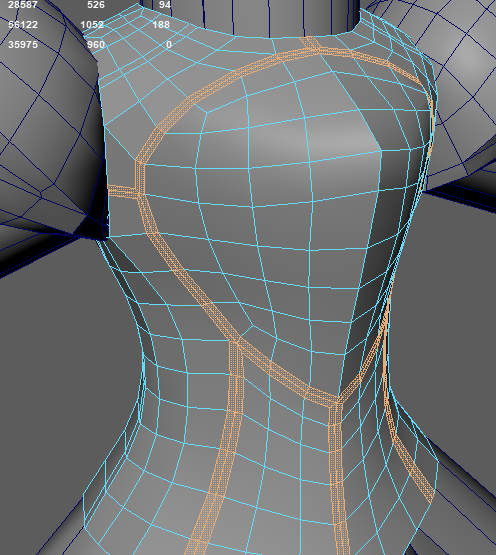Image resolution: width=496 pixels, height=555 pixels.
Task: Click the HUD value 94
Action: click(165, 5)
